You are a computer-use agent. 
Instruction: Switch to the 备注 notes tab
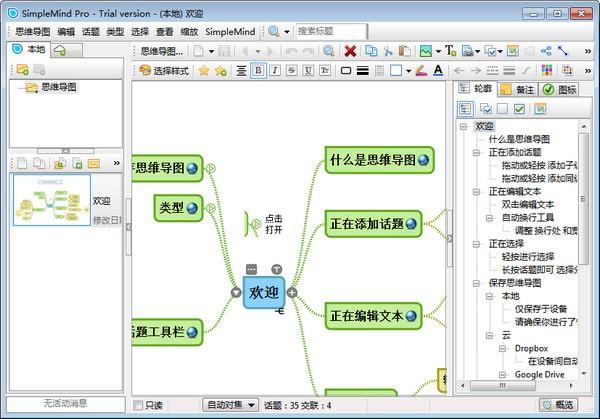pyautogui.click(x=518, y=90)
